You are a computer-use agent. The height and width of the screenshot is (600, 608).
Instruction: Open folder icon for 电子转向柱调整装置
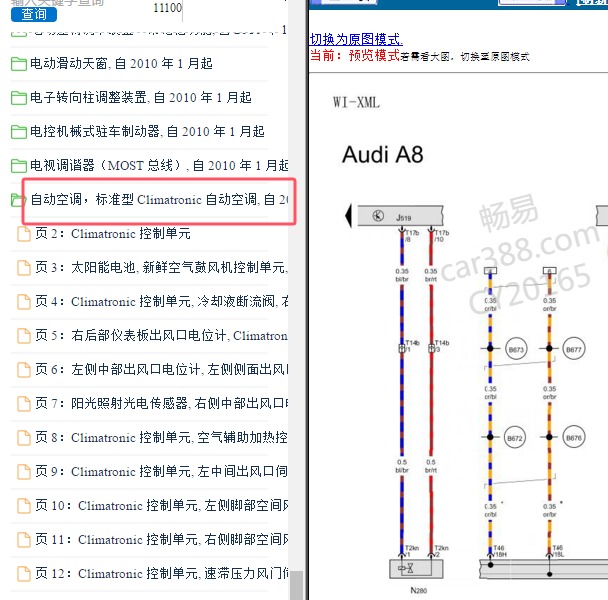(x=19, y=98)
